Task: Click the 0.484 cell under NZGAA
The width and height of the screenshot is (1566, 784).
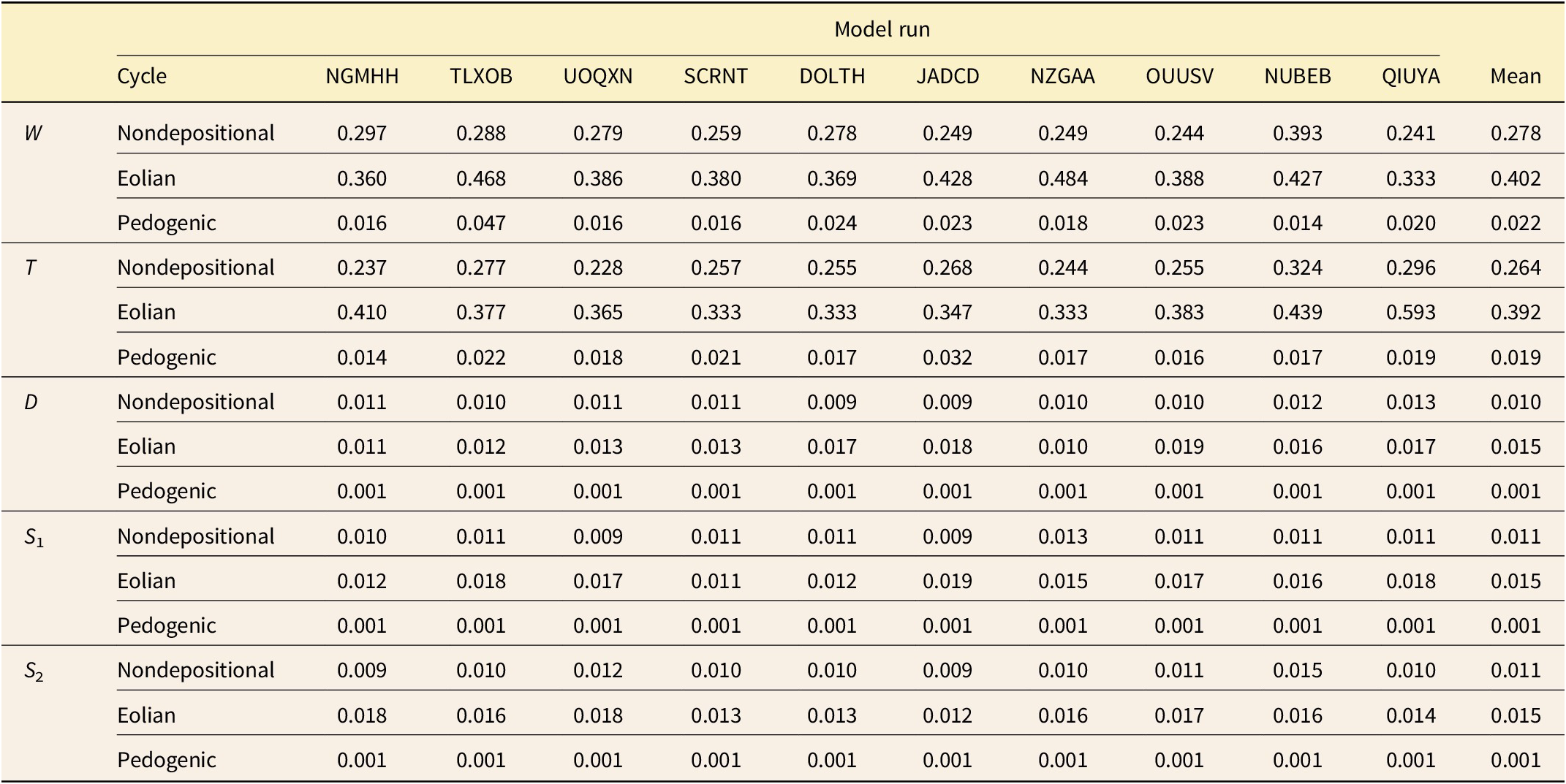Action: 1062,178
